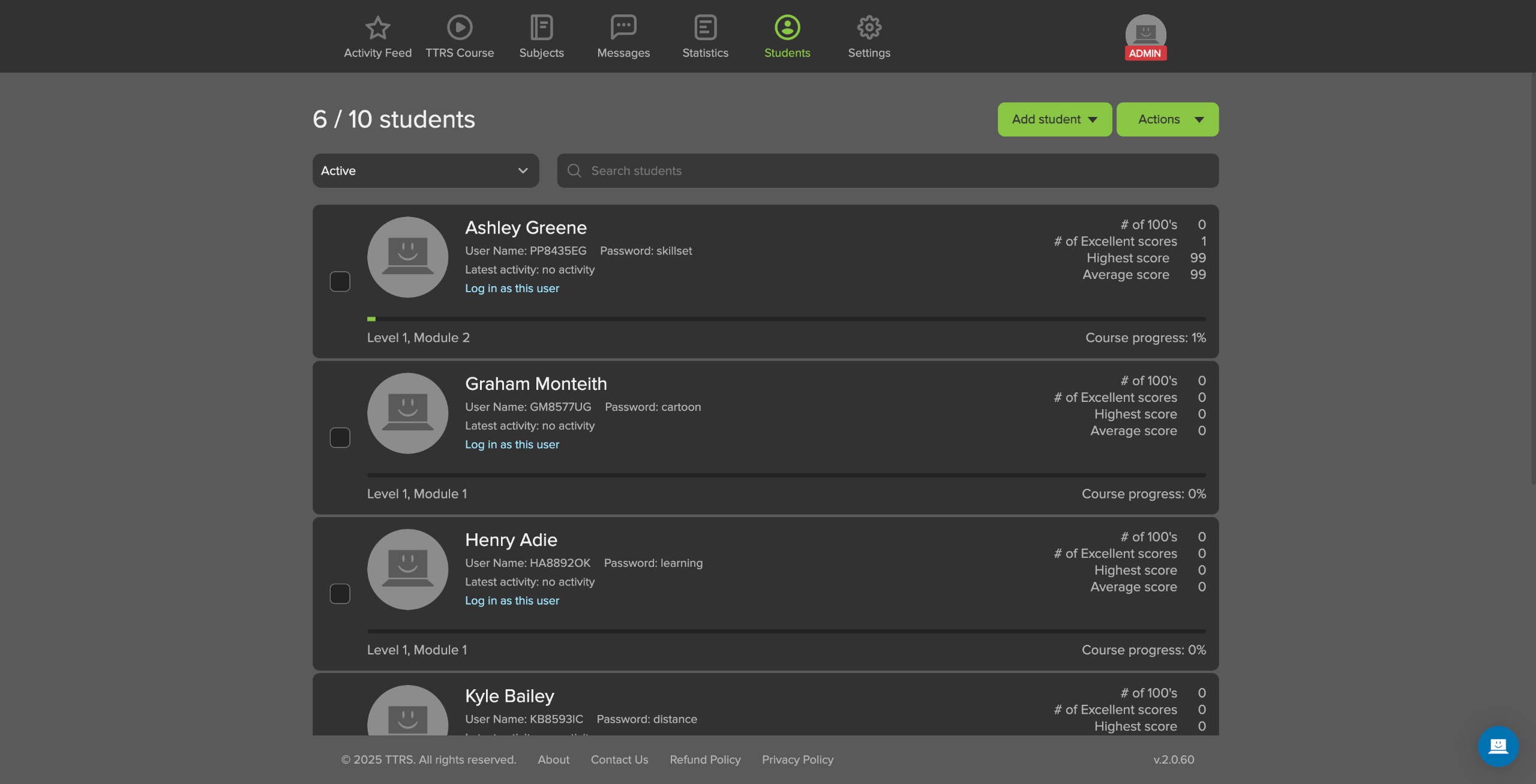Open the Statistics document icon
Image resolution: width=1536 pixels, height=784 pixels.
(705, 28)
